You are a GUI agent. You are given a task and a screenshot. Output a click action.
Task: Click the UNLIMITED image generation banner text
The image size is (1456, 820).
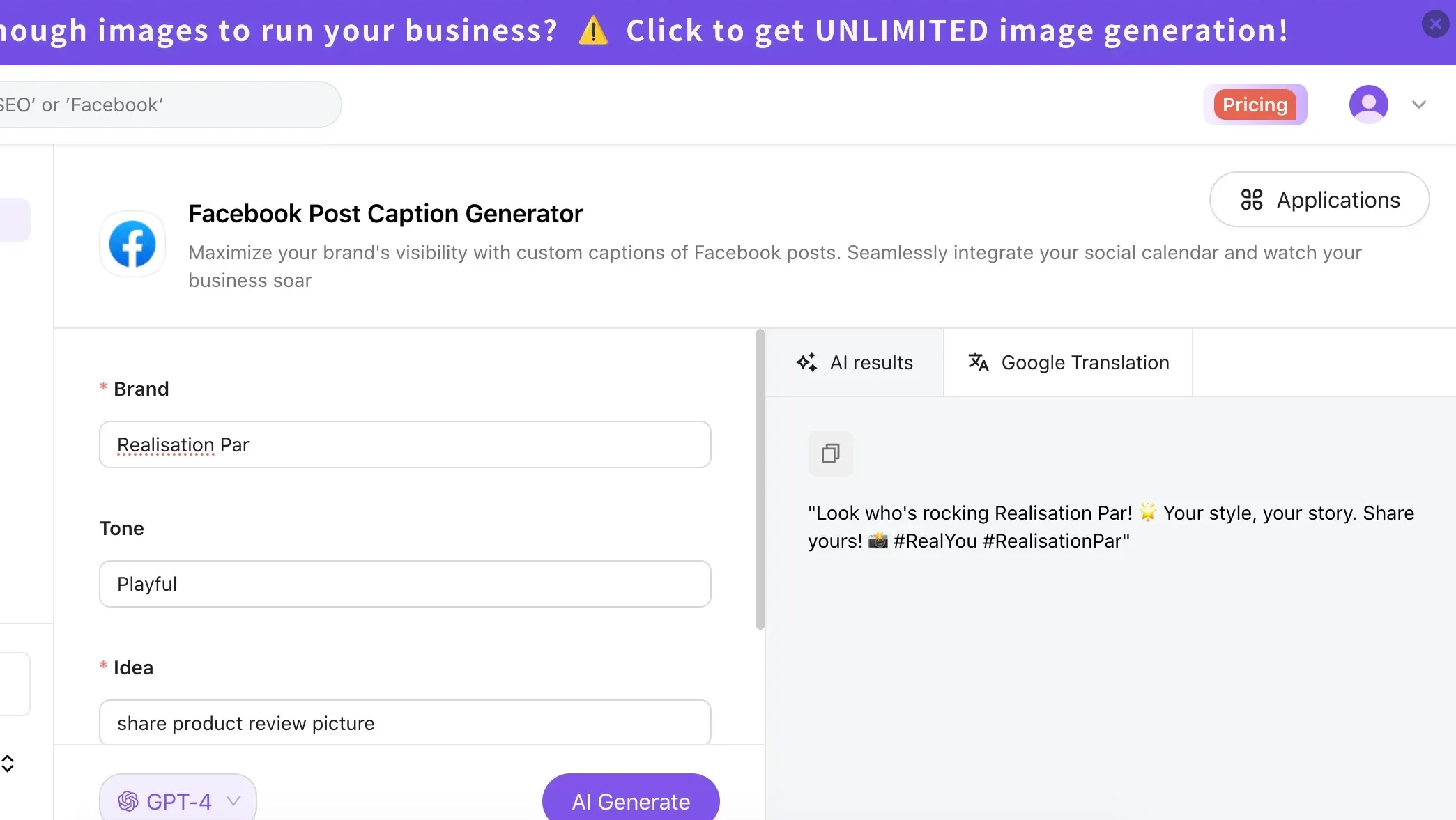pyautogui.click(x=956, y=31)
